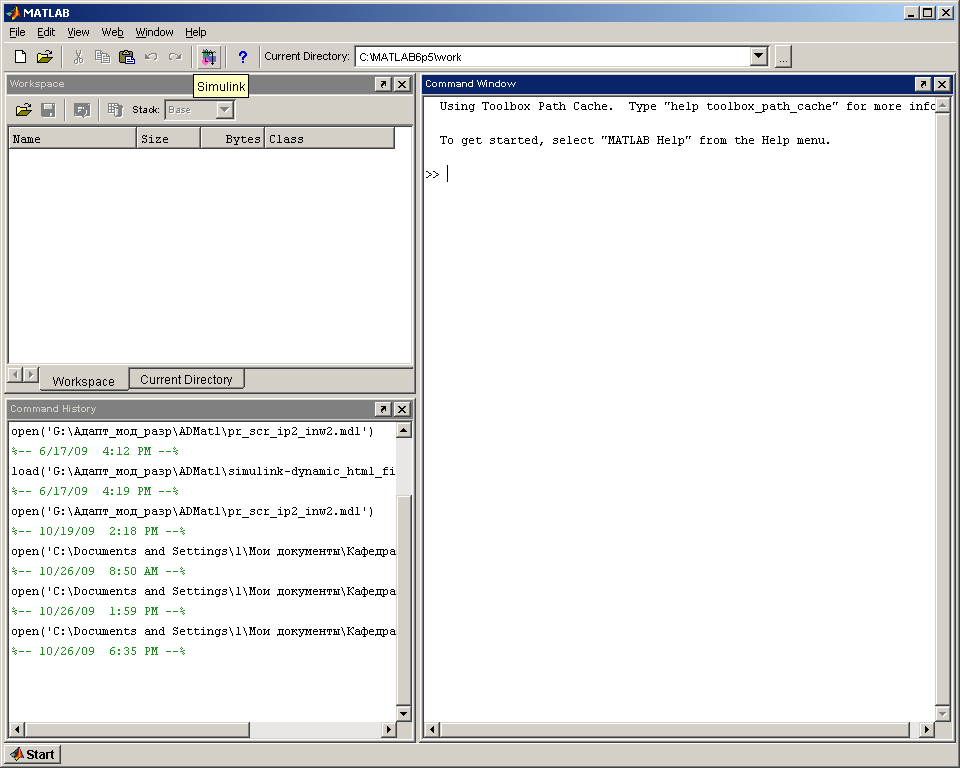Expand Current Directory dropdown arrow
This screenshot has height=768, width=960.
tap(759, 56)
